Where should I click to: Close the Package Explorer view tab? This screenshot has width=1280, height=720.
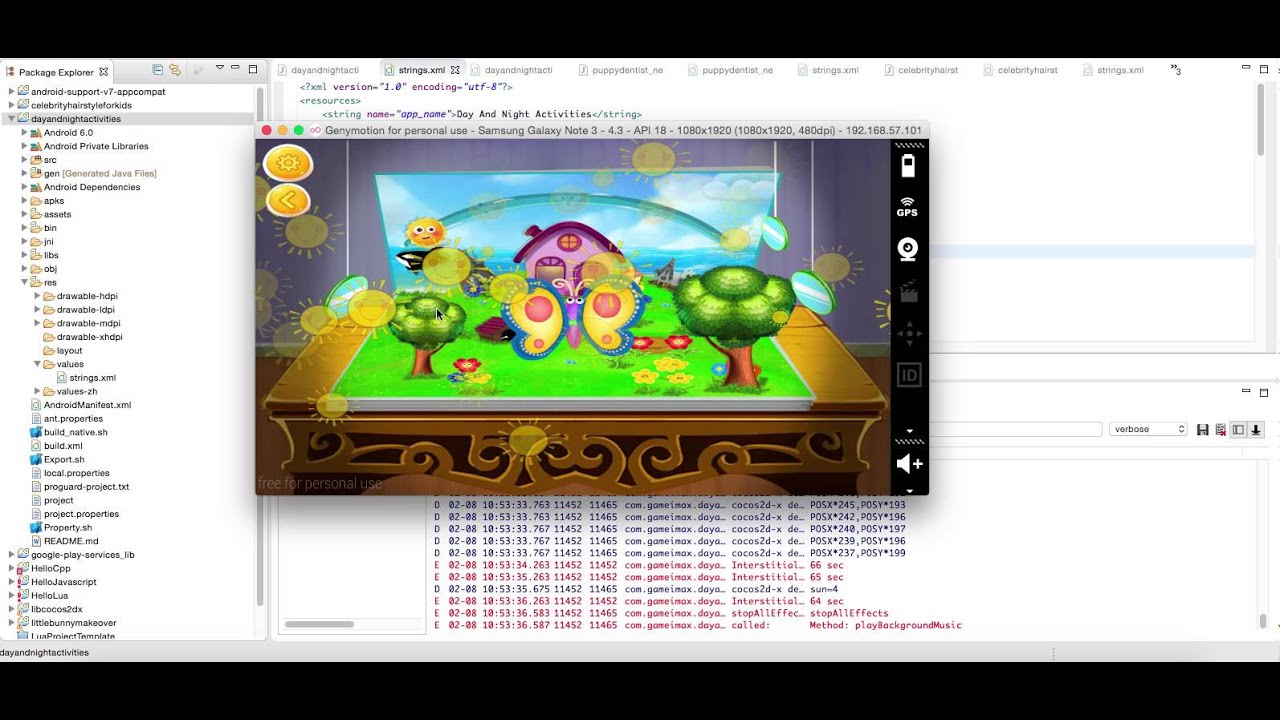click(x=103, y=72)
